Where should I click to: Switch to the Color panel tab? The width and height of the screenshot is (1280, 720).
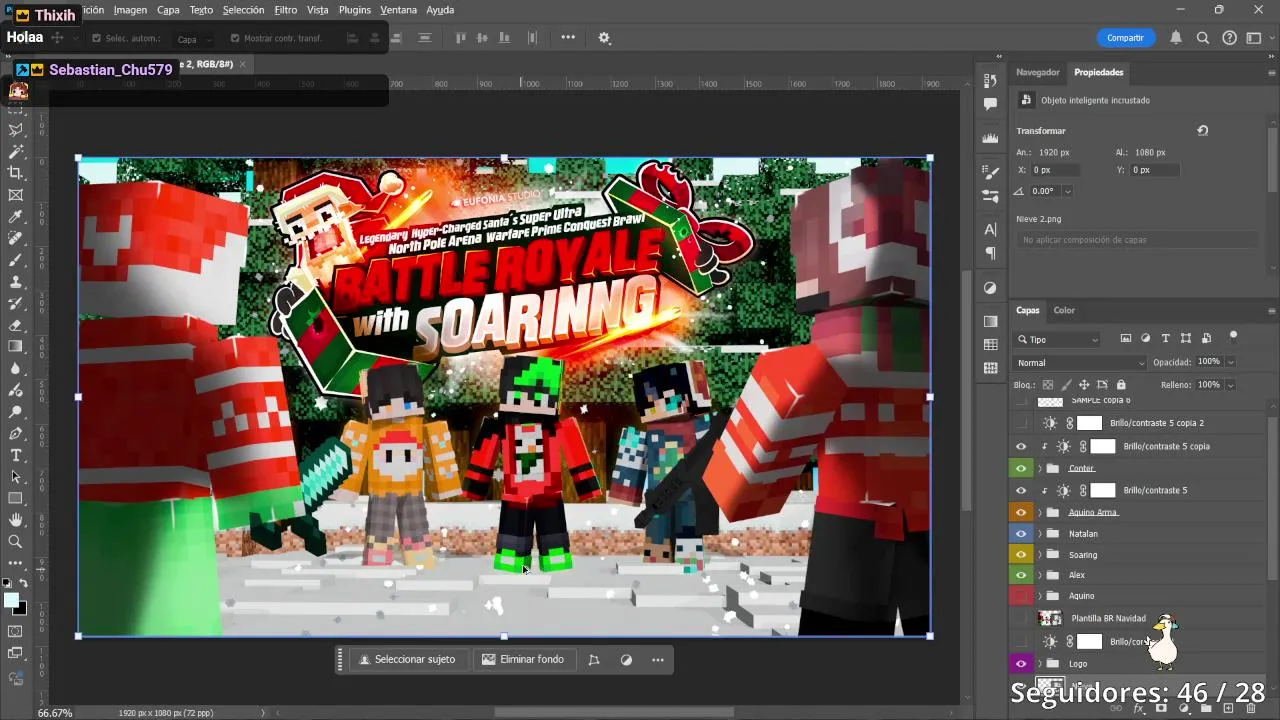(1064, 310)
